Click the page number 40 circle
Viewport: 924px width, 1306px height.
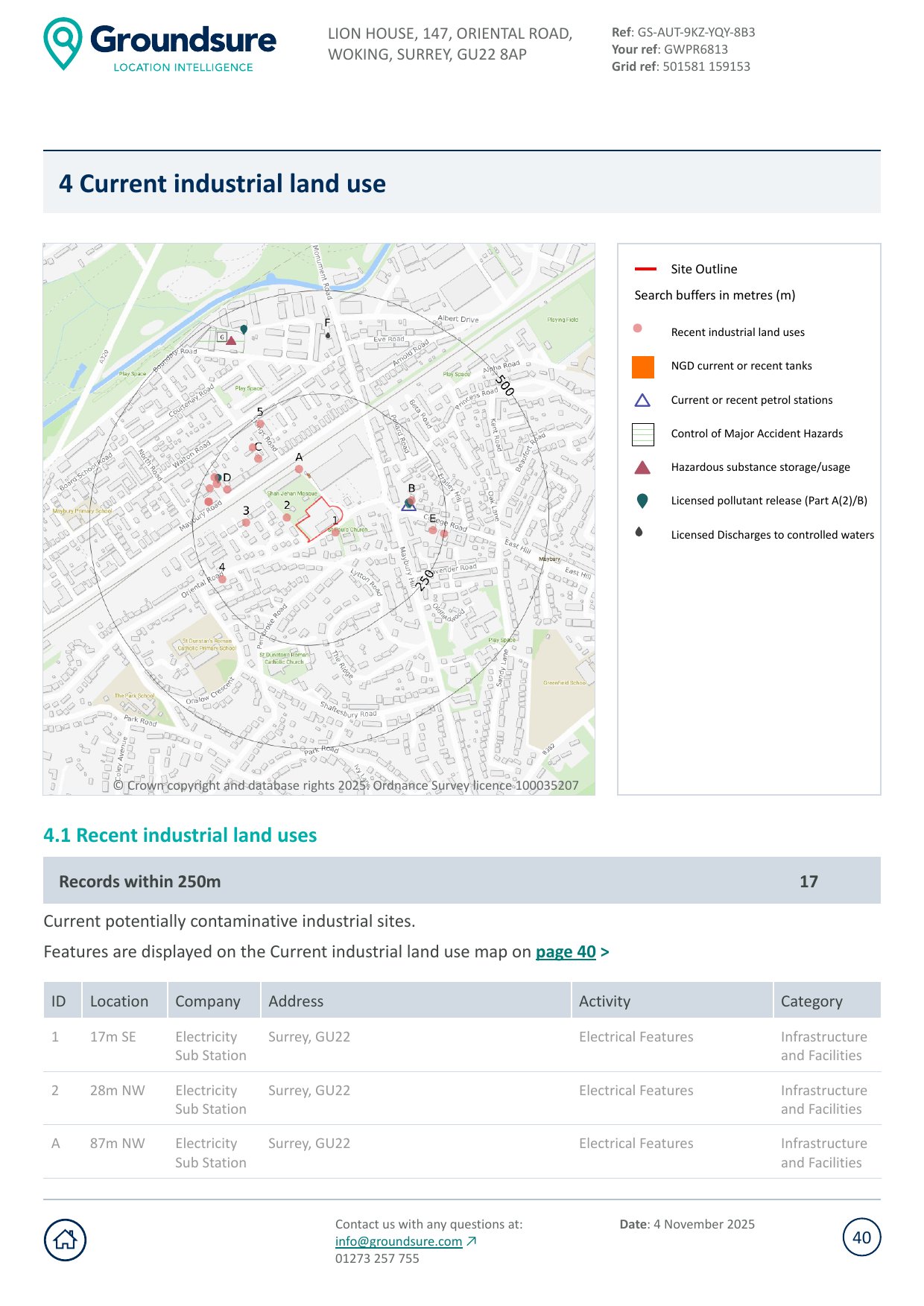coord(861,1237)
